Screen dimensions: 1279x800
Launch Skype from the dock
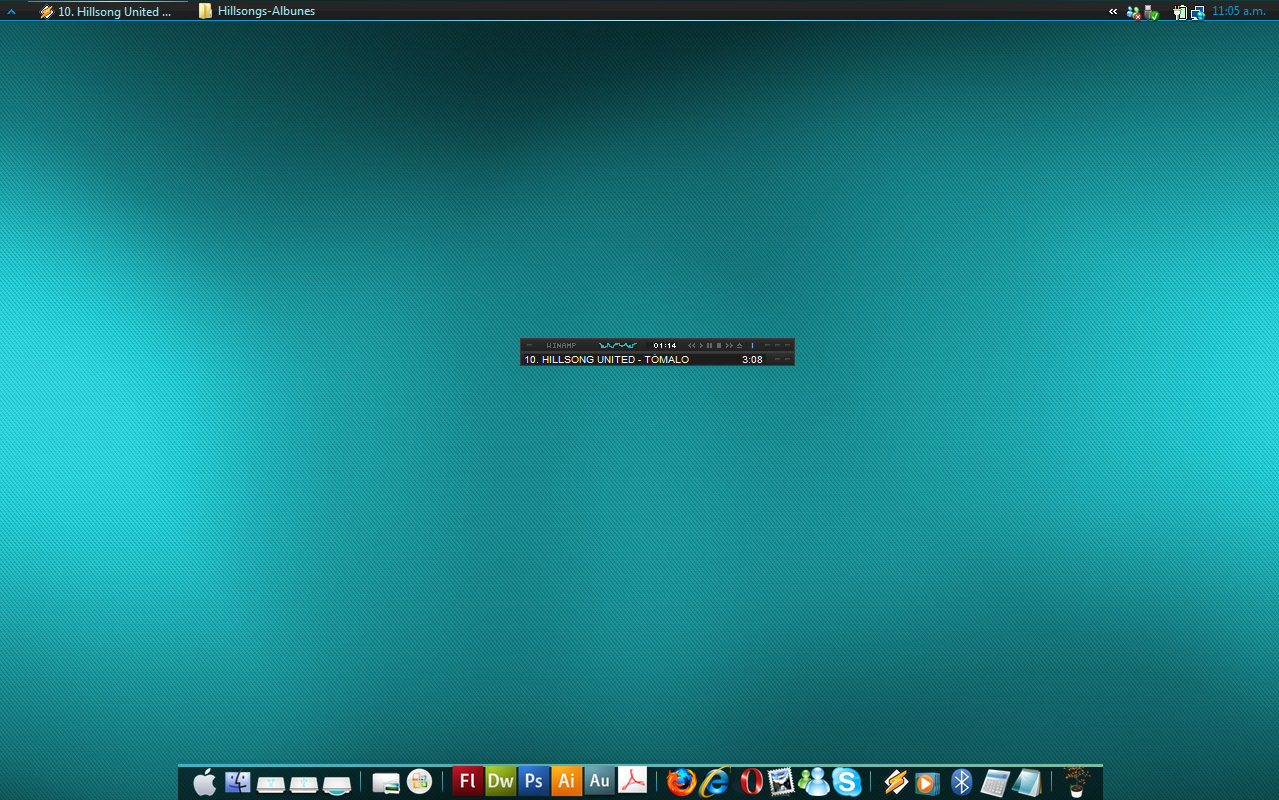coord(847,781)
